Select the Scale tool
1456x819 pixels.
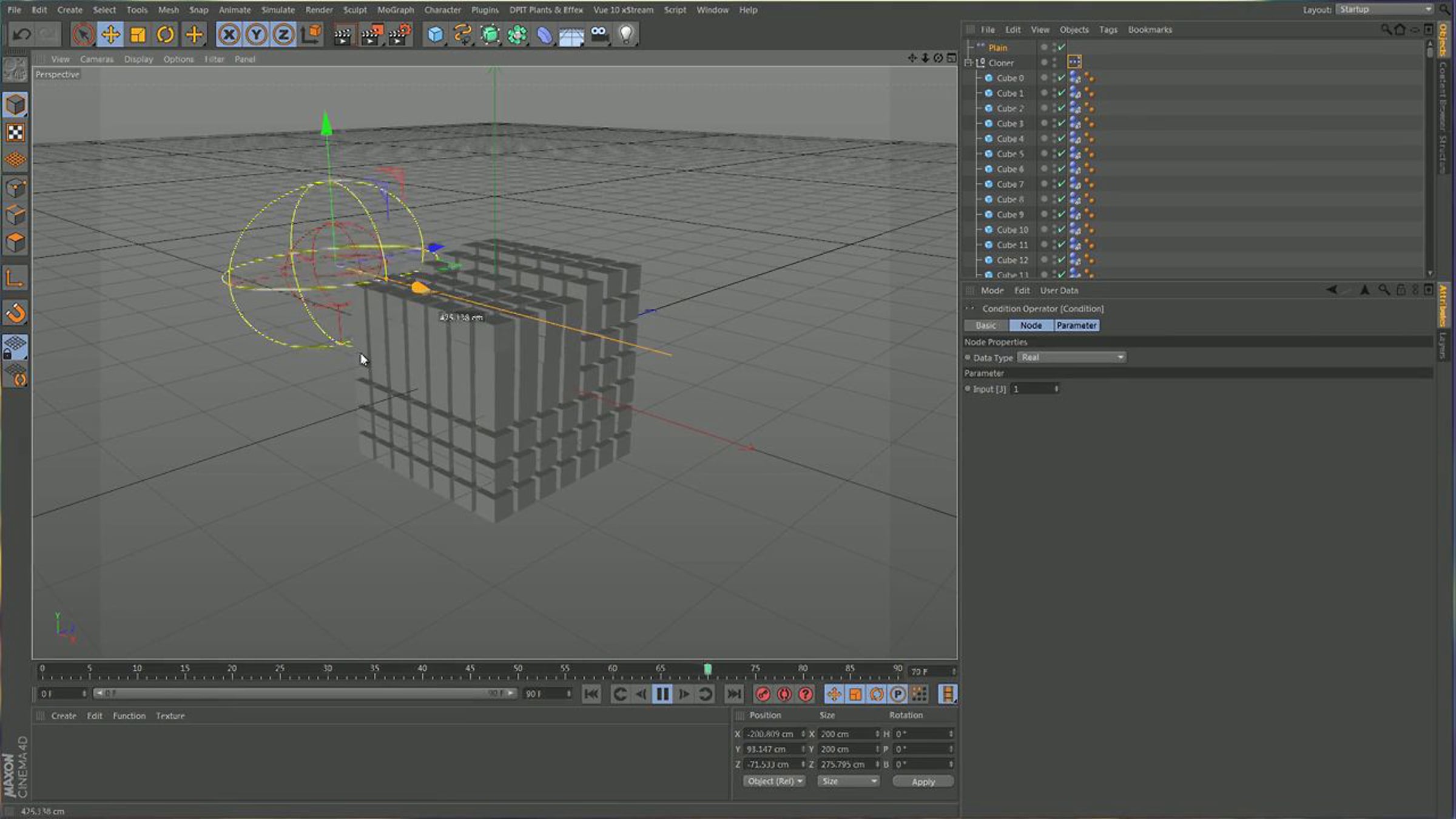(138, 35)
